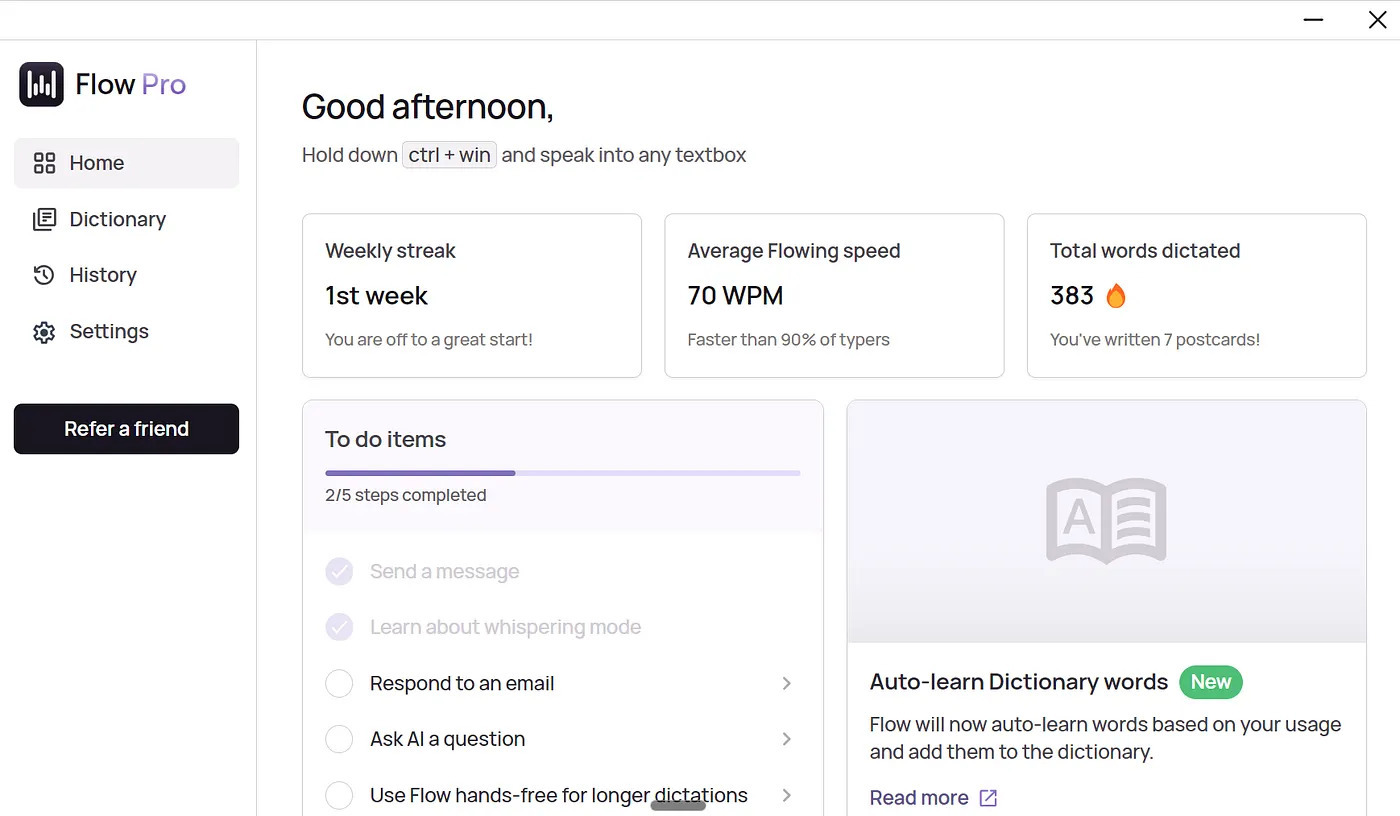
Task: Expand the Respond to an email chevron
Action: 787,683
